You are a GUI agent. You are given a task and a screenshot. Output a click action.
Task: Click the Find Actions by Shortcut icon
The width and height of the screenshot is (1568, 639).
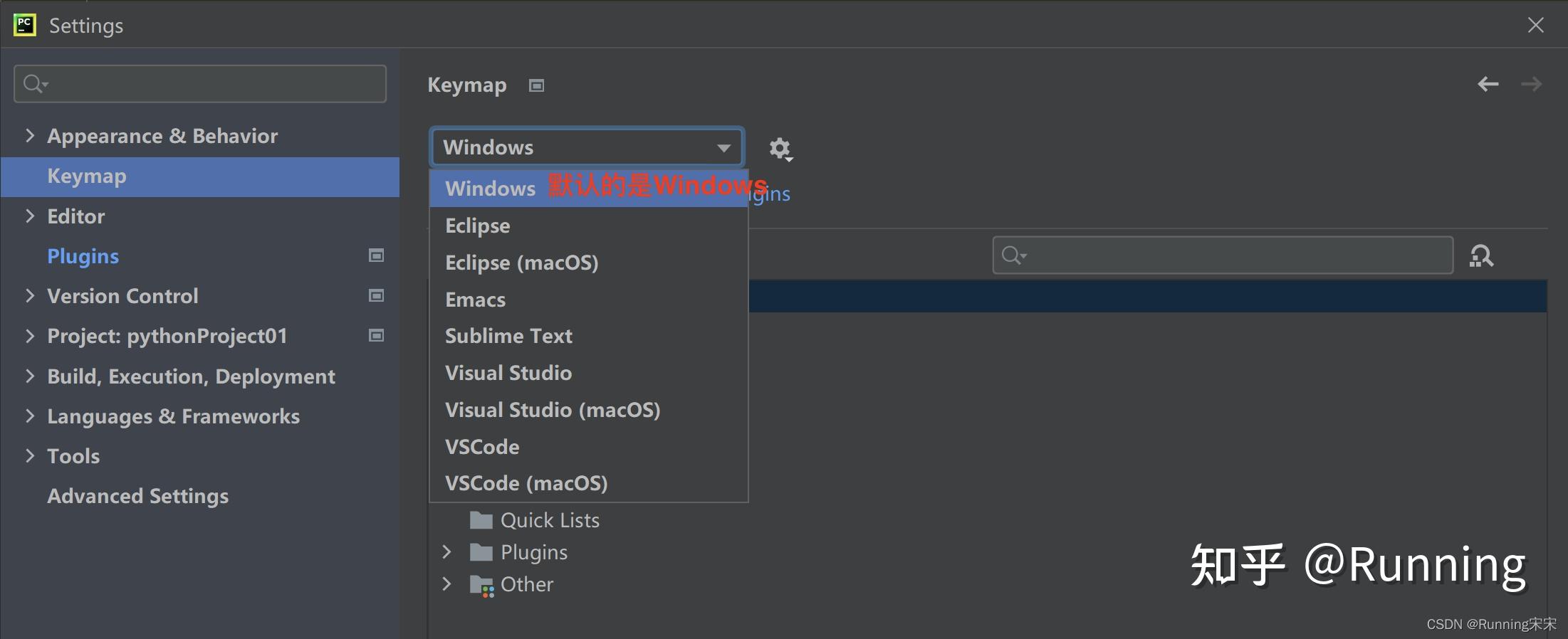click(1481, 255)
